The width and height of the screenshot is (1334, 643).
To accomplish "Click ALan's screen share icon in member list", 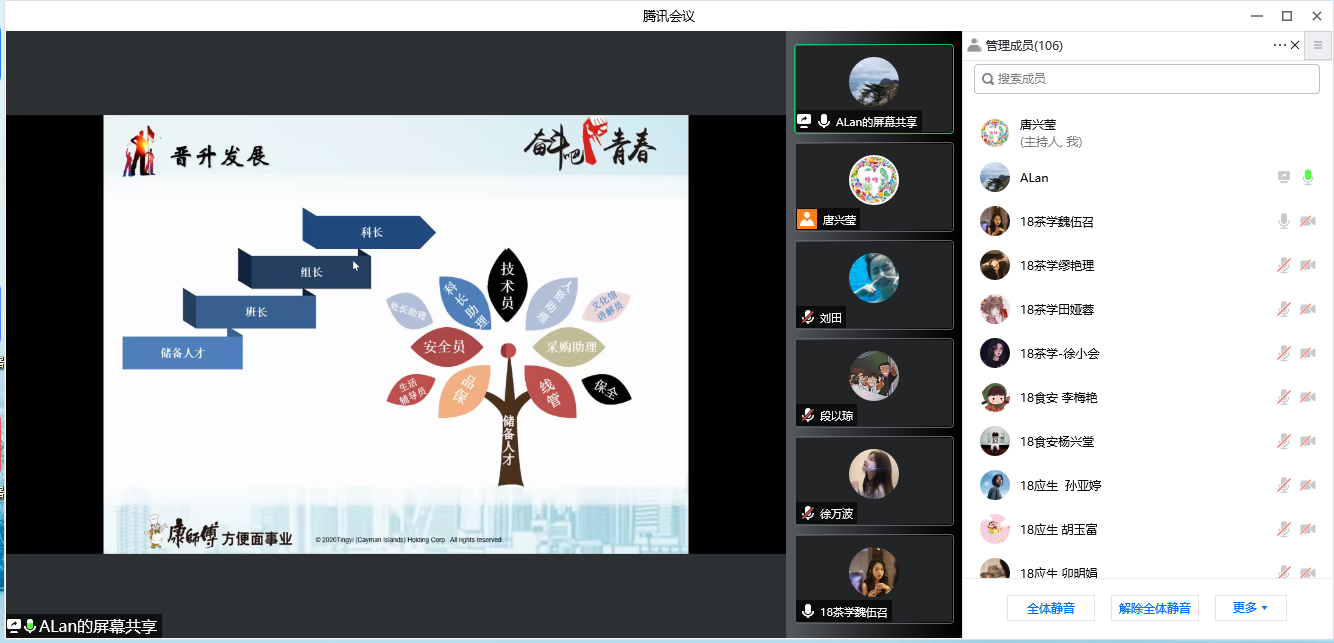I will pyautogui.click(x=1284, y=178).
